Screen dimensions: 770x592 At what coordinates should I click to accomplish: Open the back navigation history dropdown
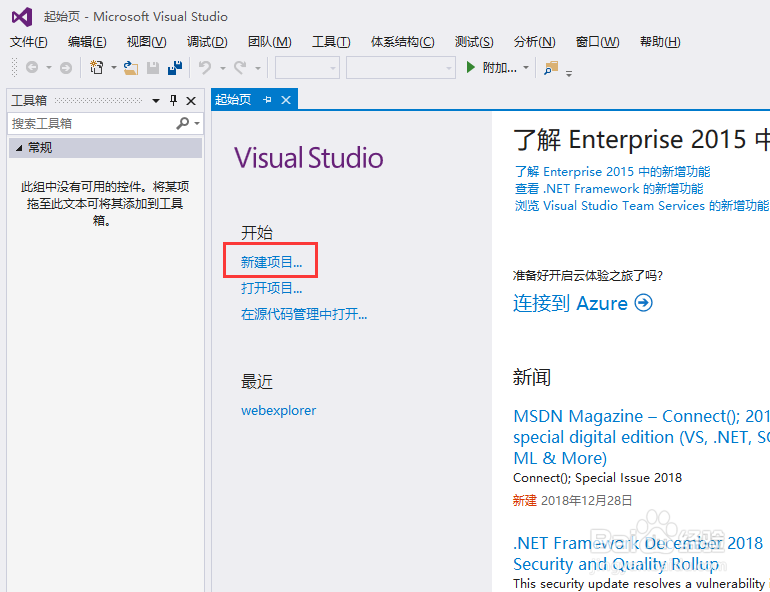[x=49, y=68]
